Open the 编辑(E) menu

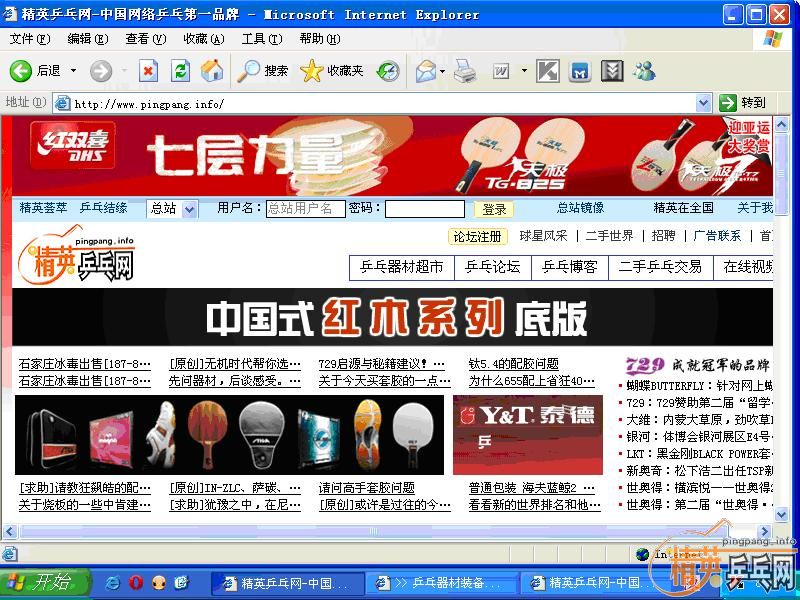point(88,39)
